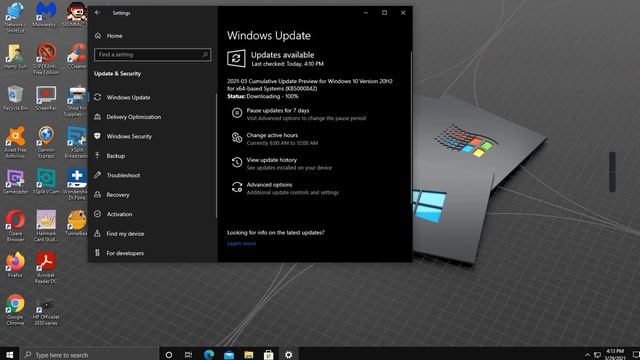Click the magnifier icon in Find a setting box
The image size is (640, 360).
[x=205, y=55]
